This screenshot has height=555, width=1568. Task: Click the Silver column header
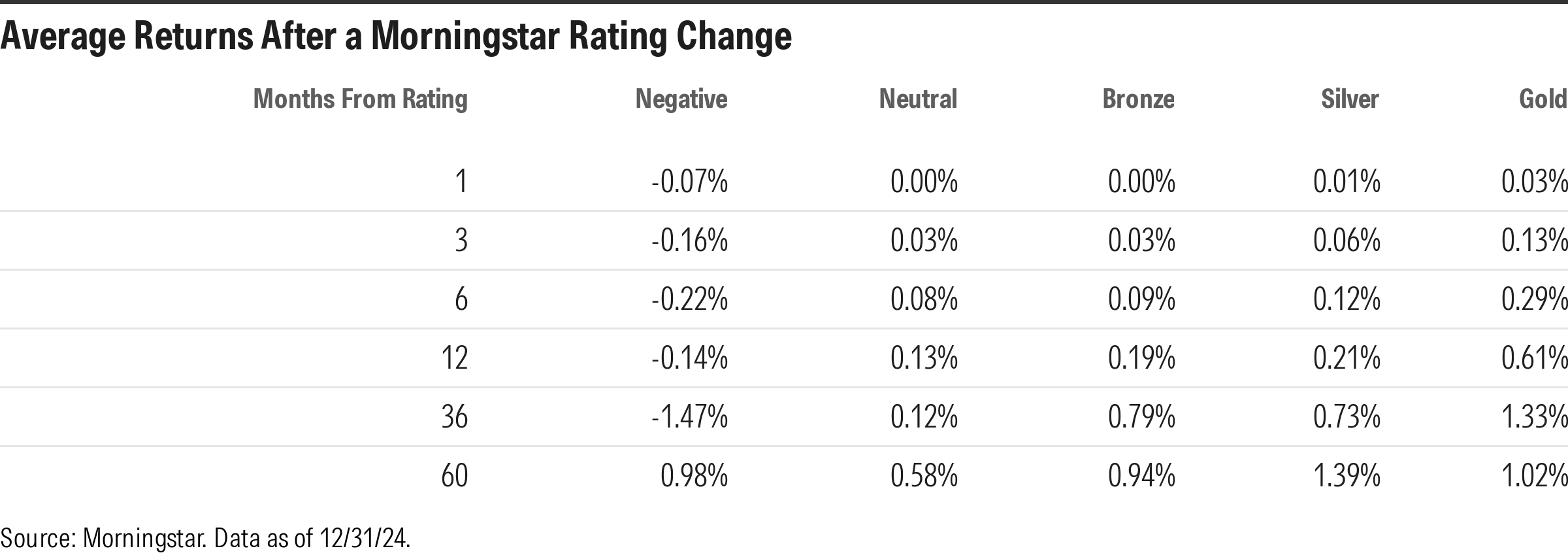pos(1350,99)
